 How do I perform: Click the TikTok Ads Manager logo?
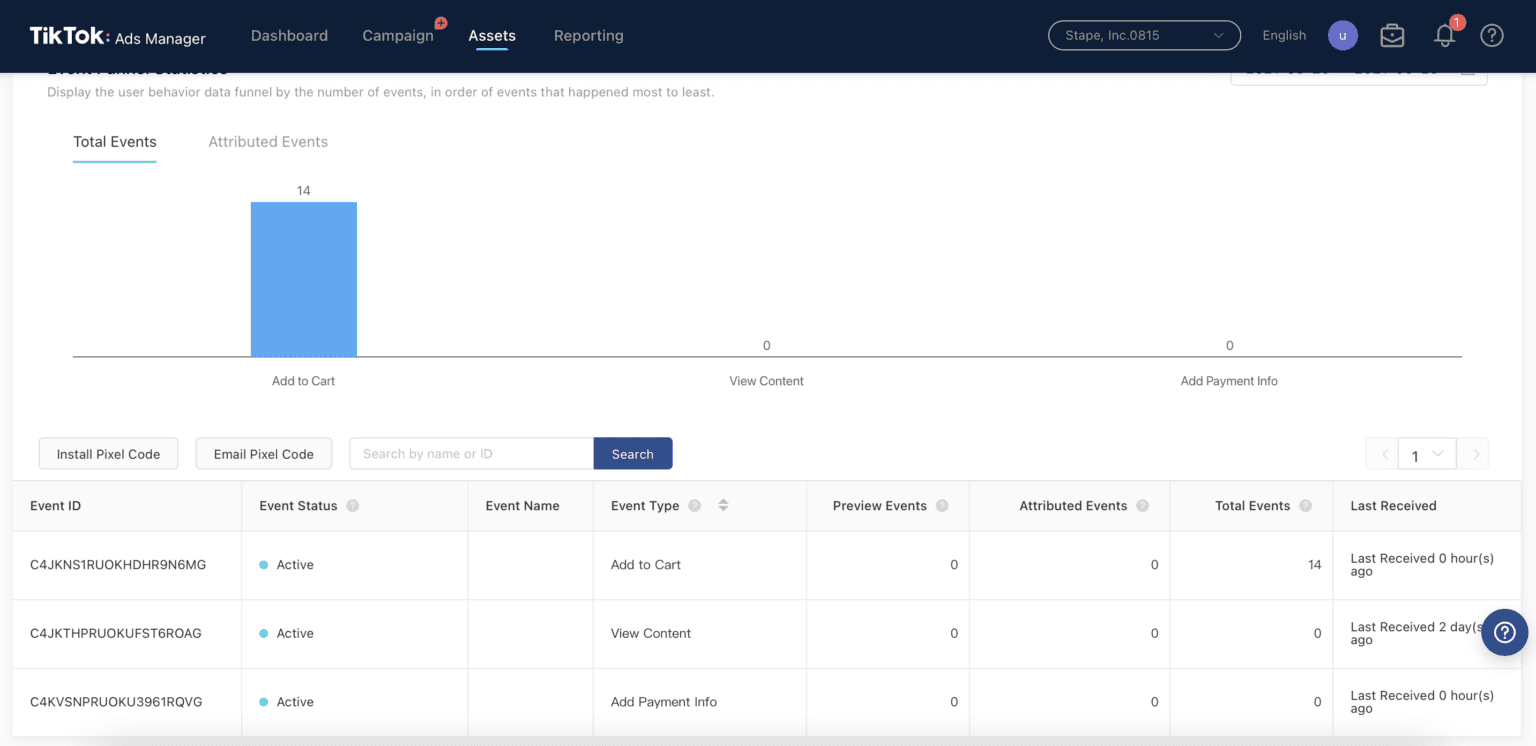click(x=117, y=36)
